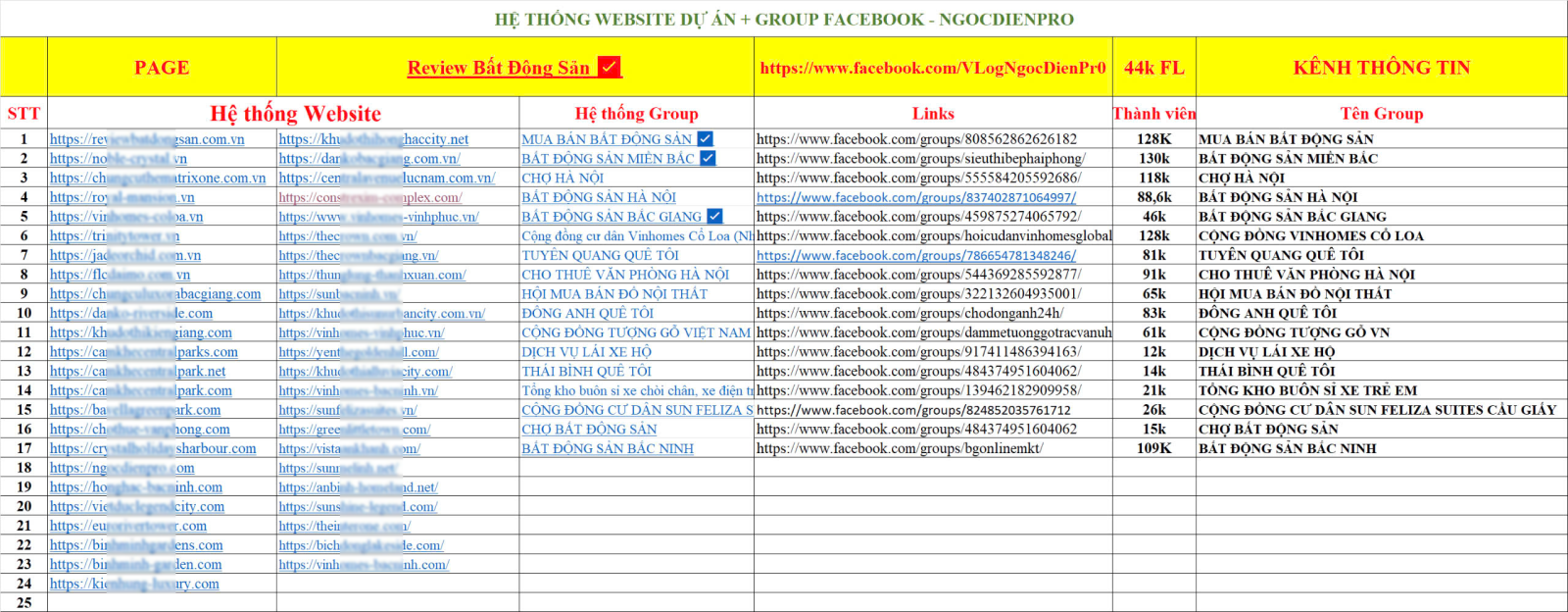
Task: Open Facebook group link ending 139462182909958/
Action: pos(918,390)
